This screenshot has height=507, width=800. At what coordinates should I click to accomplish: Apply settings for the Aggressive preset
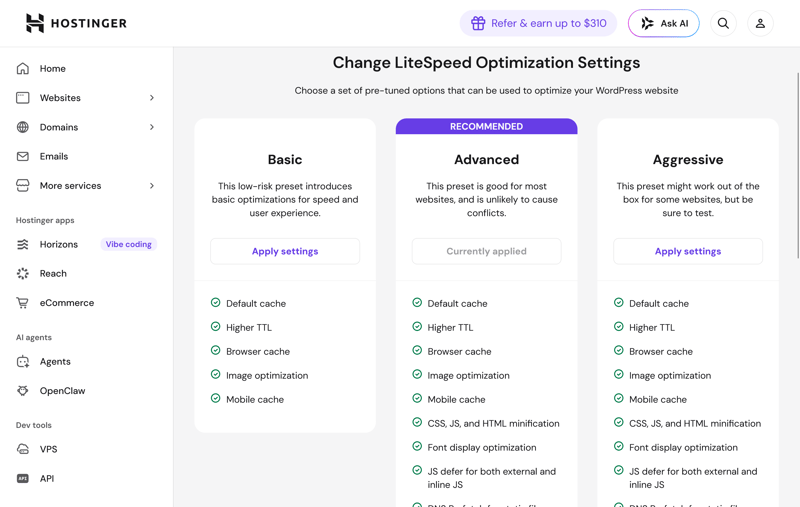[x=688, y=251]
